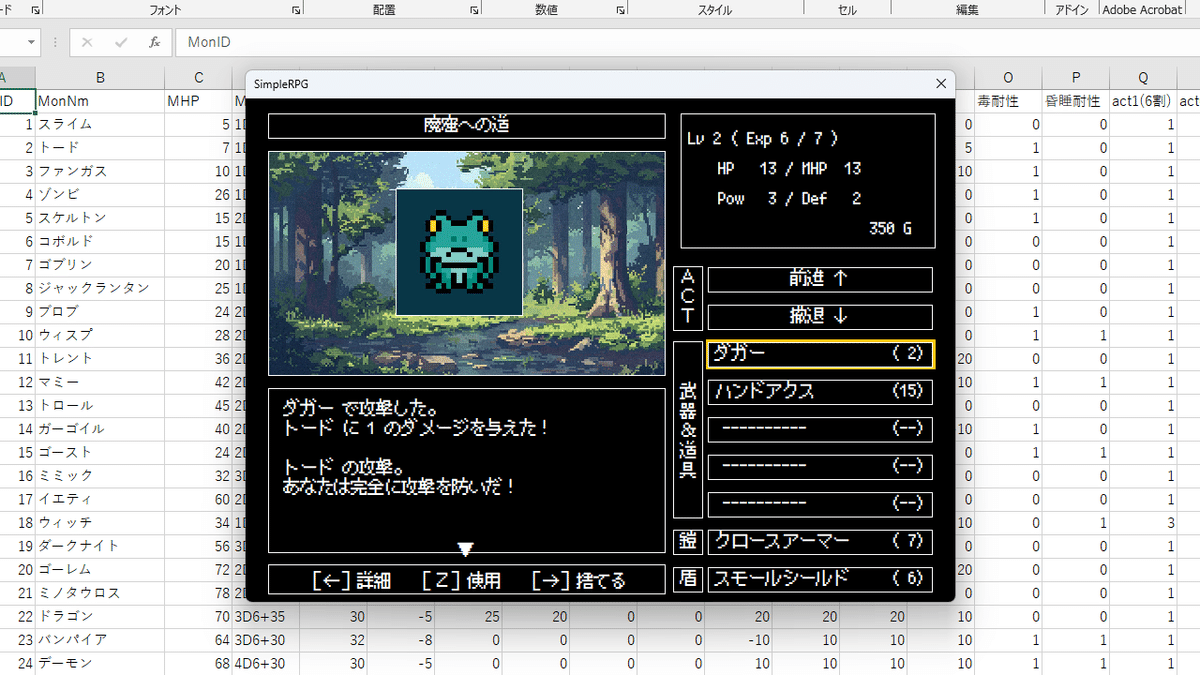The height and width of the screenshot is (675, 1200).
Task: Select the ウィスプ cell
Action: [x=100, y=335]
